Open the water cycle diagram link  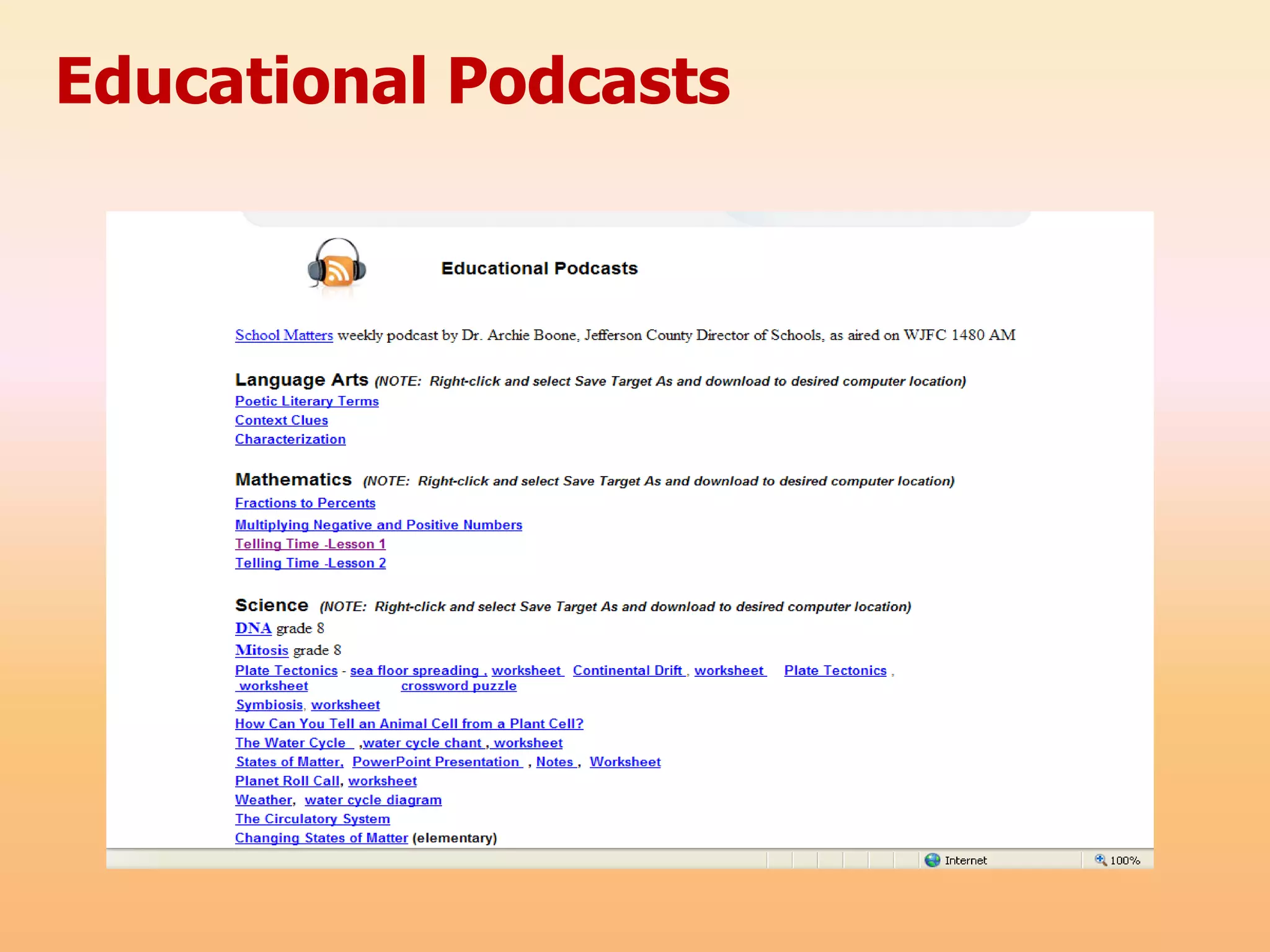373,800
